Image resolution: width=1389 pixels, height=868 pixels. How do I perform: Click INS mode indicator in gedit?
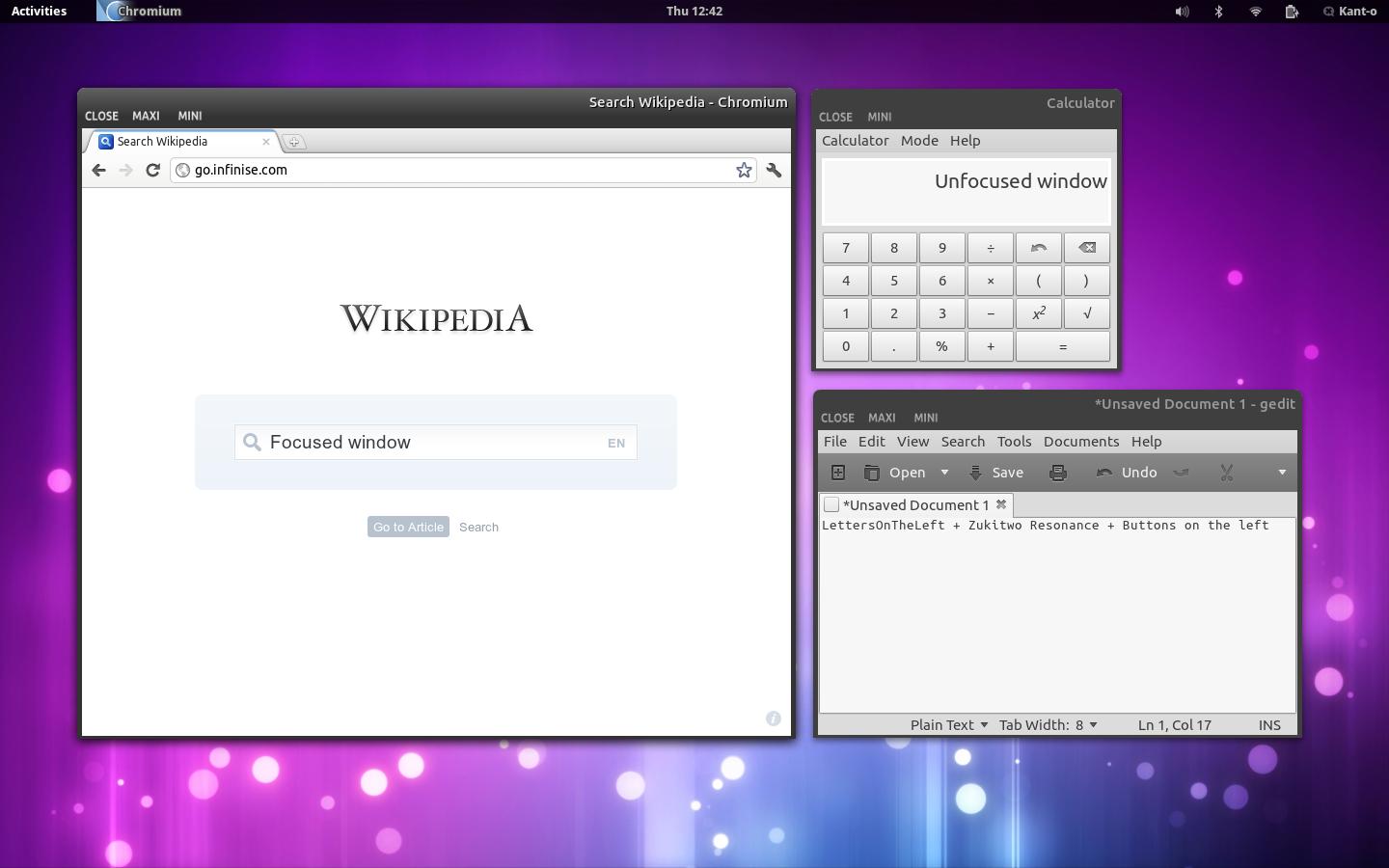pyautogui.click(x=1269, y=725)
